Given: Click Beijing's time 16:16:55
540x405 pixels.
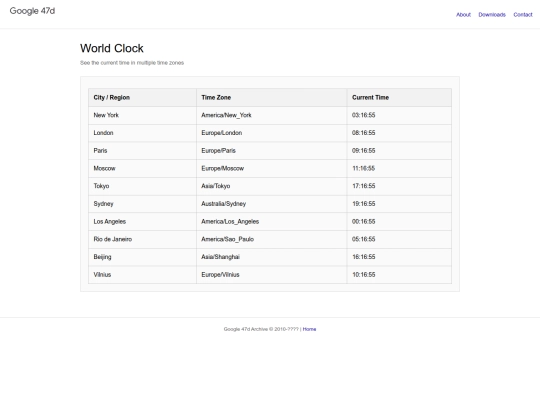Looking at the screenshot, I should pos(363,257).
